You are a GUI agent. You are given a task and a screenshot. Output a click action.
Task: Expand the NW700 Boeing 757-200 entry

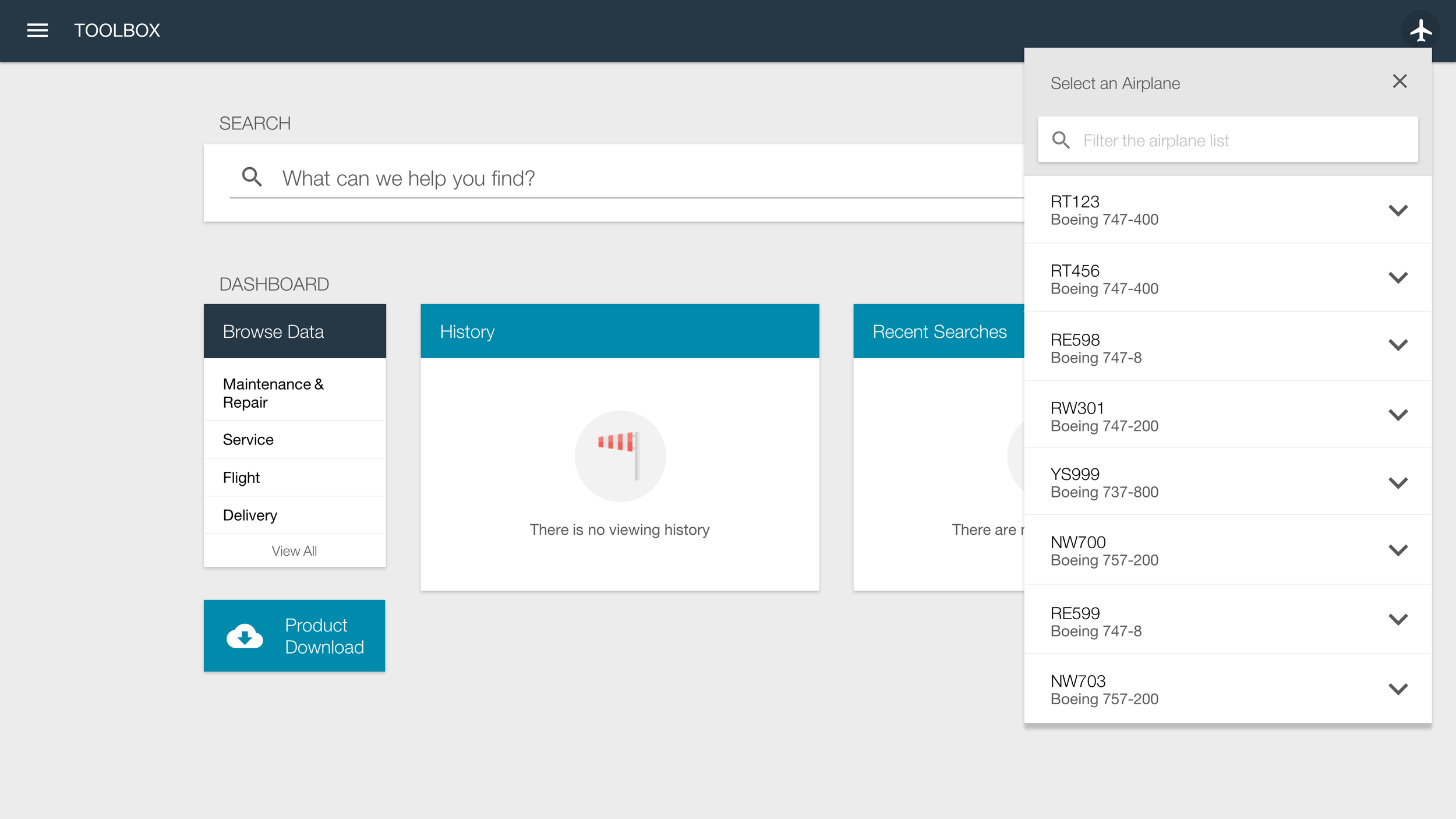pyautogui.click(x=1397, y=551)
